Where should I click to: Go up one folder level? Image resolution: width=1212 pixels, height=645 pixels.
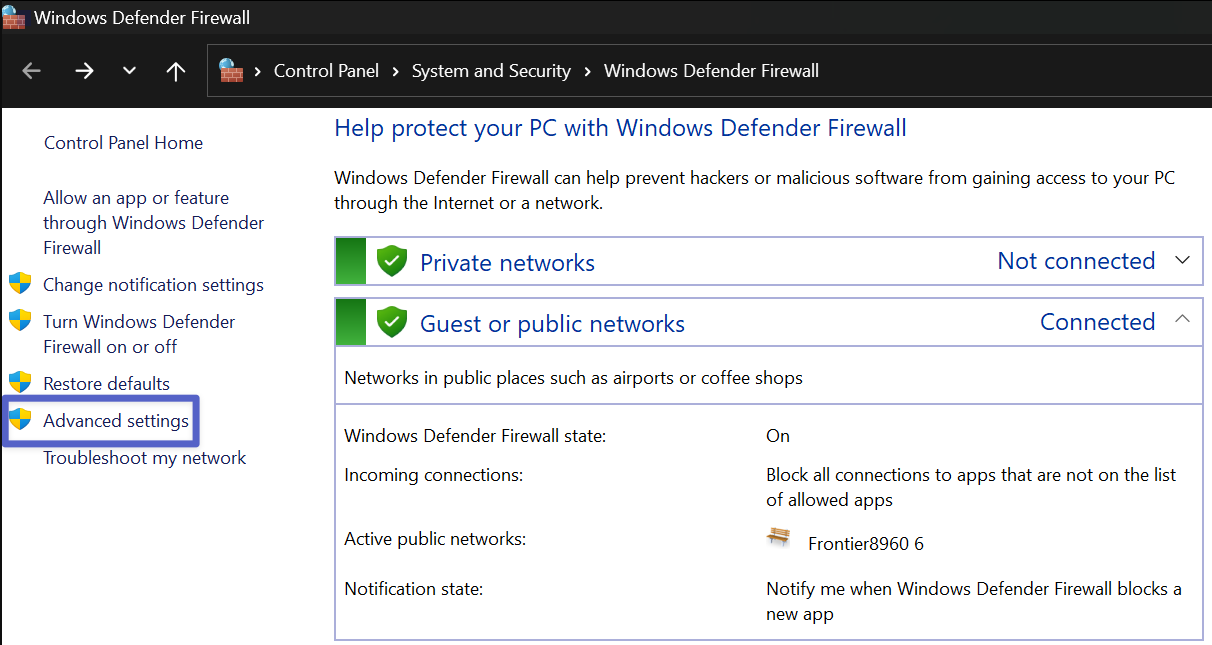(176, 71)
